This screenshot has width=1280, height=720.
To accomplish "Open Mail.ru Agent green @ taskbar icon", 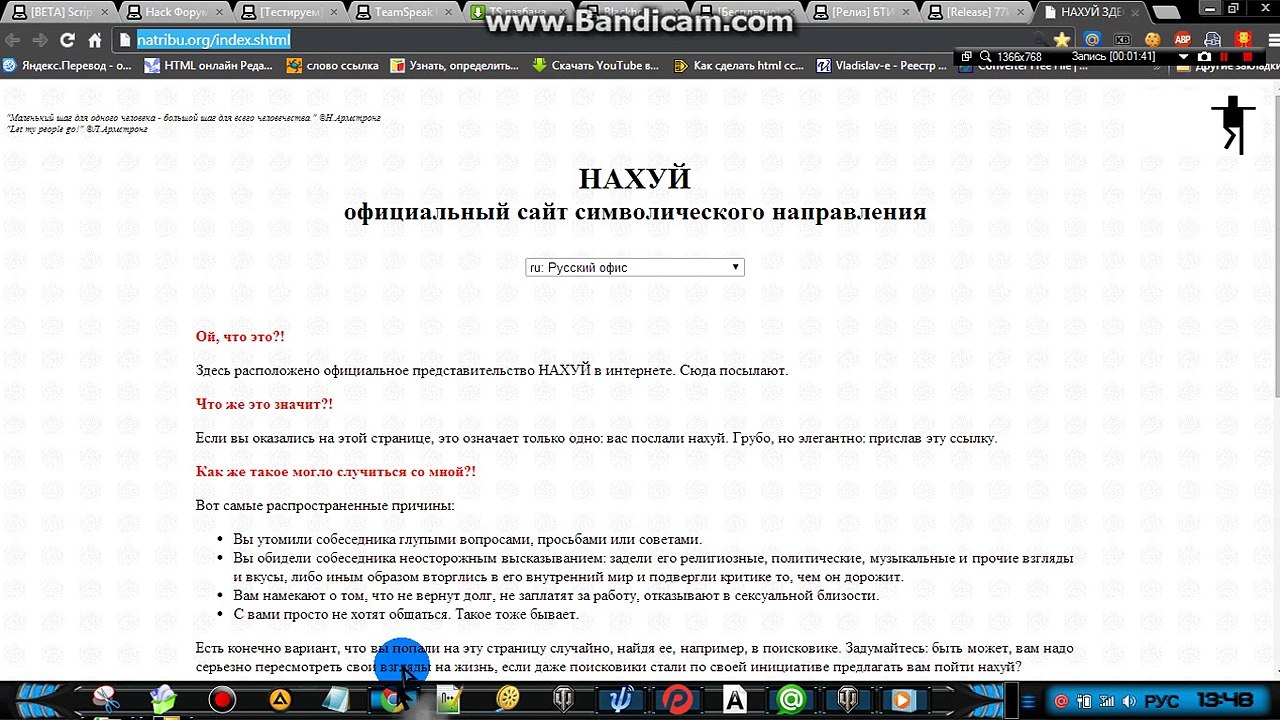I will [x=791, y=699].
